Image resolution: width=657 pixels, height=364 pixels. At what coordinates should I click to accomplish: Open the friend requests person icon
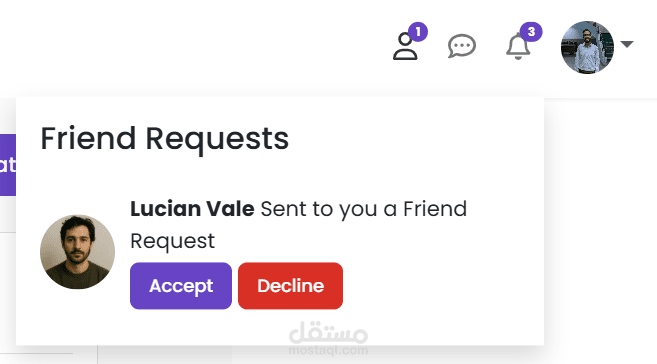point(405,46)
